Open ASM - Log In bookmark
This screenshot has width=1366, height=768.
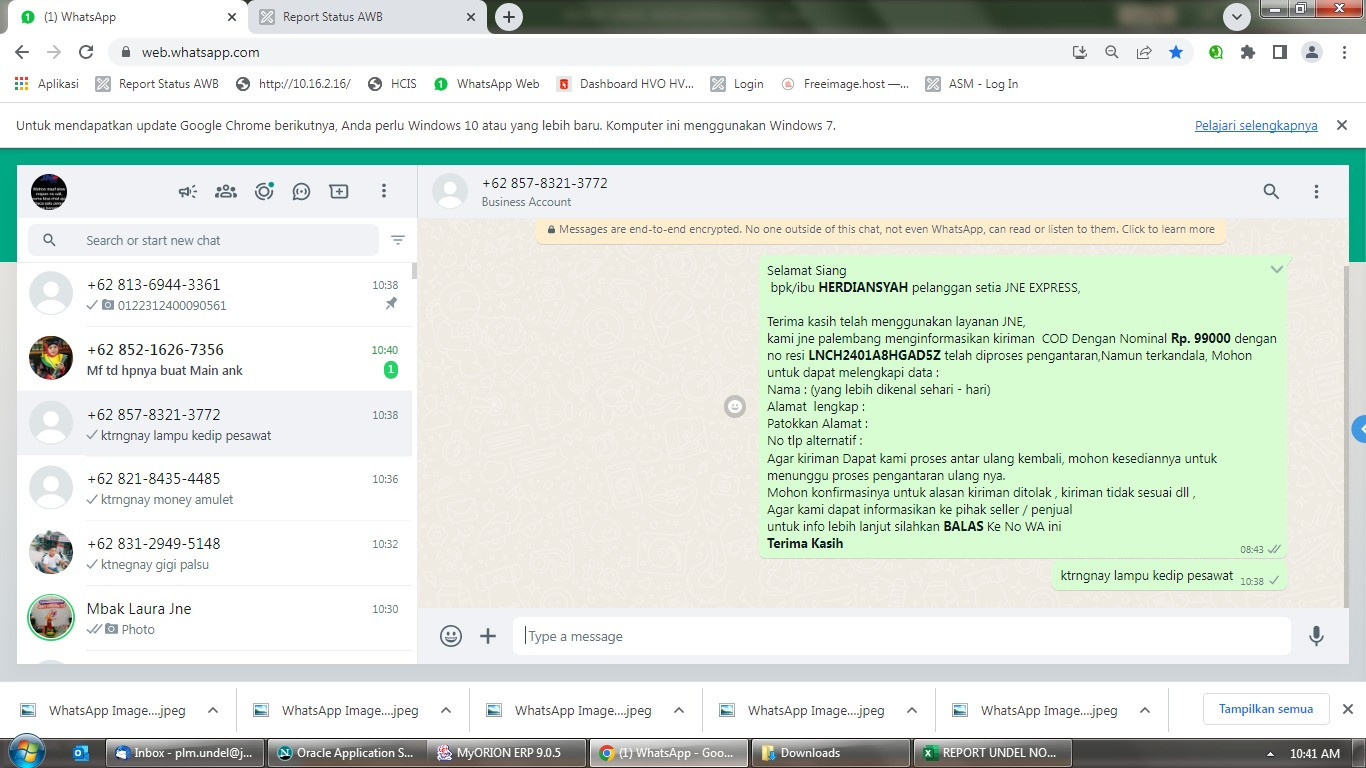972,84
